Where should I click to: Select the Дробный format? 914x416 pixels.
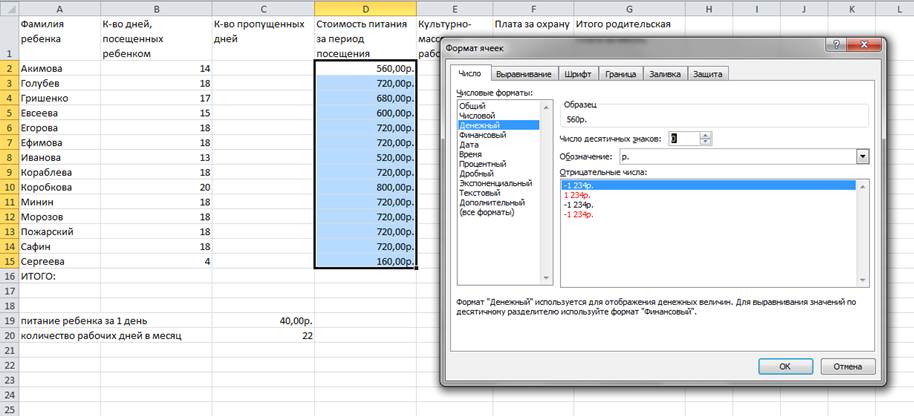499,174
